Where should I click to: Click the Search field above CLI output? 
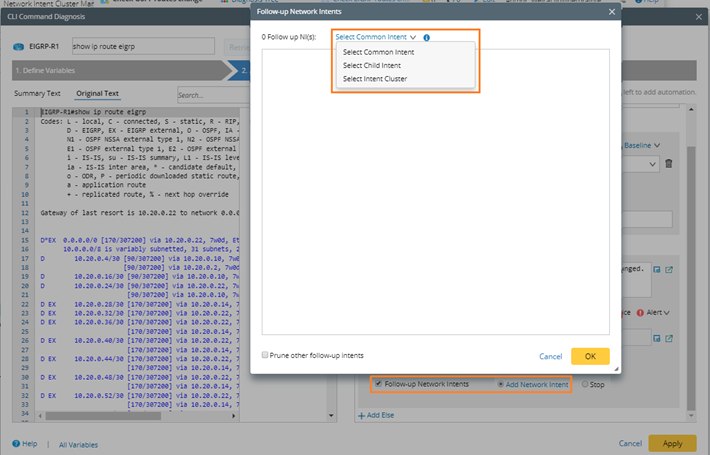pos(213,95)
